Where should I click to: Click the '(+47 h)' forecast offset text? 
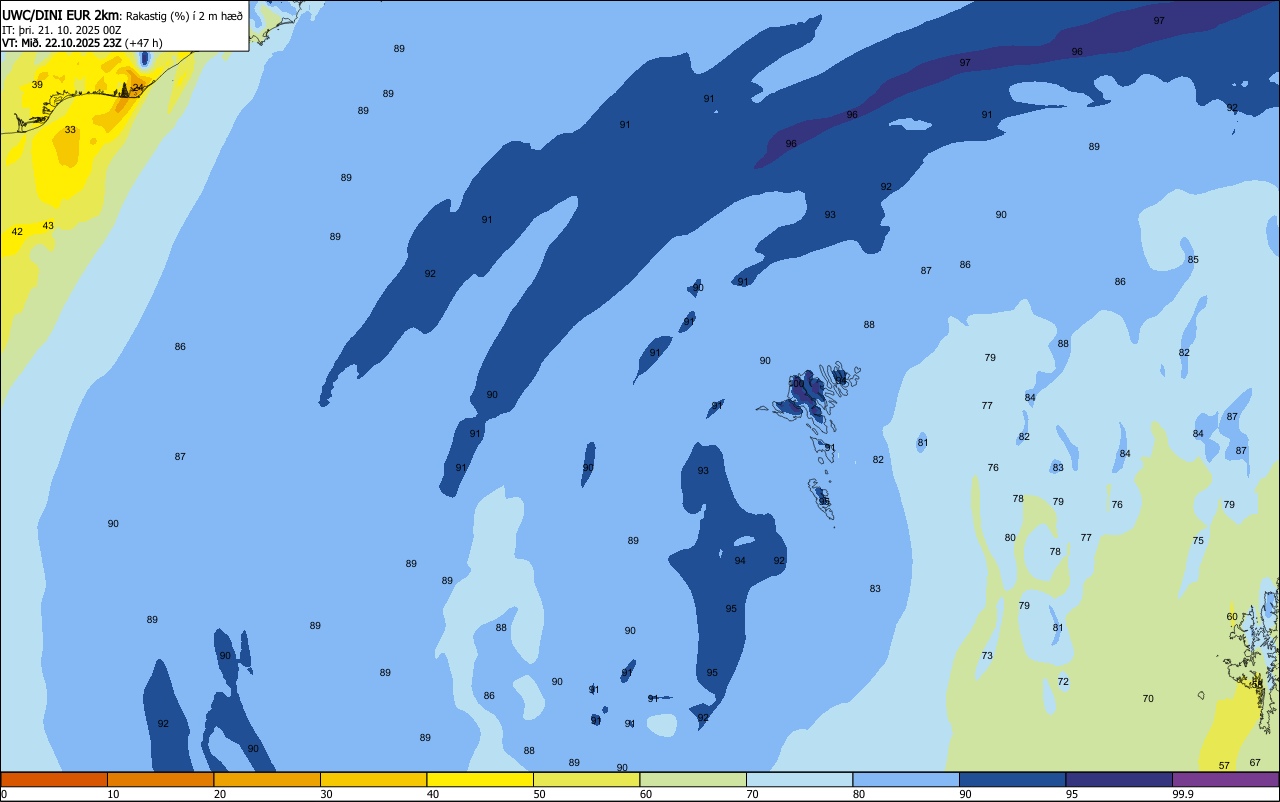(144, 43)
